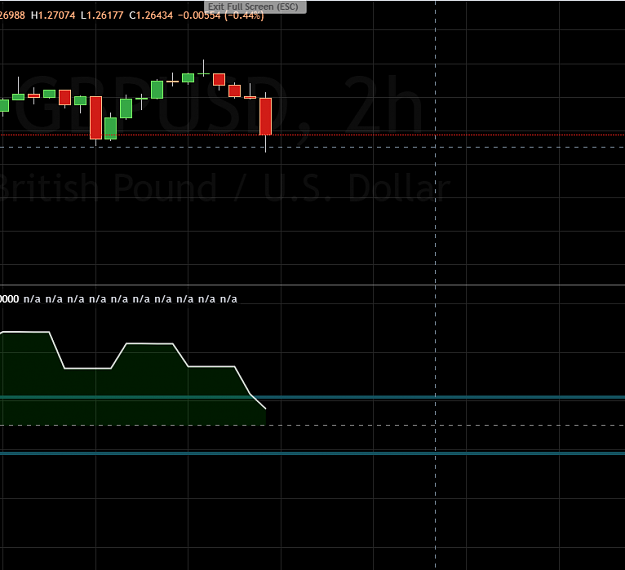
Task: Click the H1.27074 high price value
Action: (53, 16)
